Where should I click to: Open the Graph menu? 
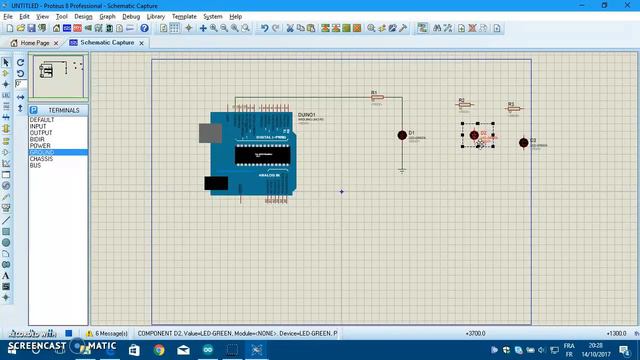[107, 17]
